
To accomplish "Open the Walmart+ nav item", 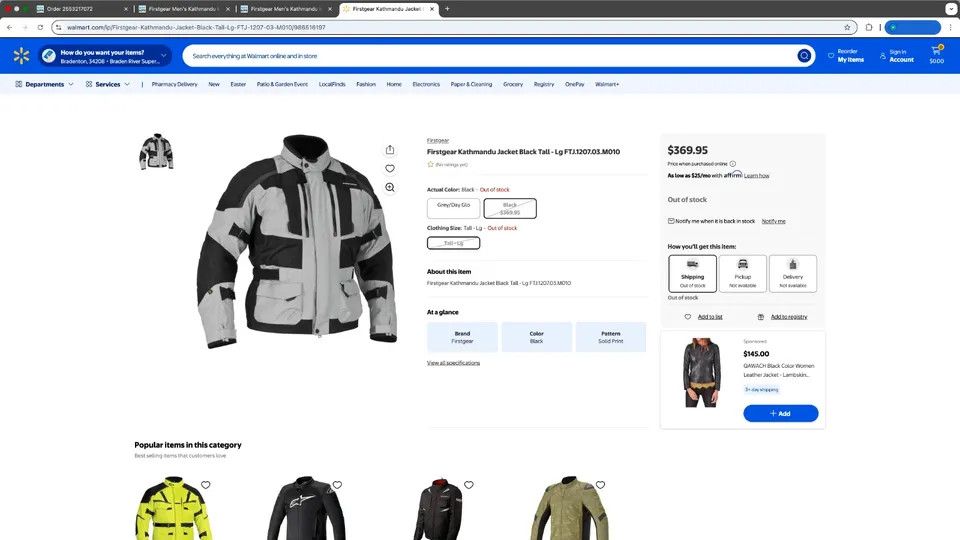I will (x=607, y=84).
